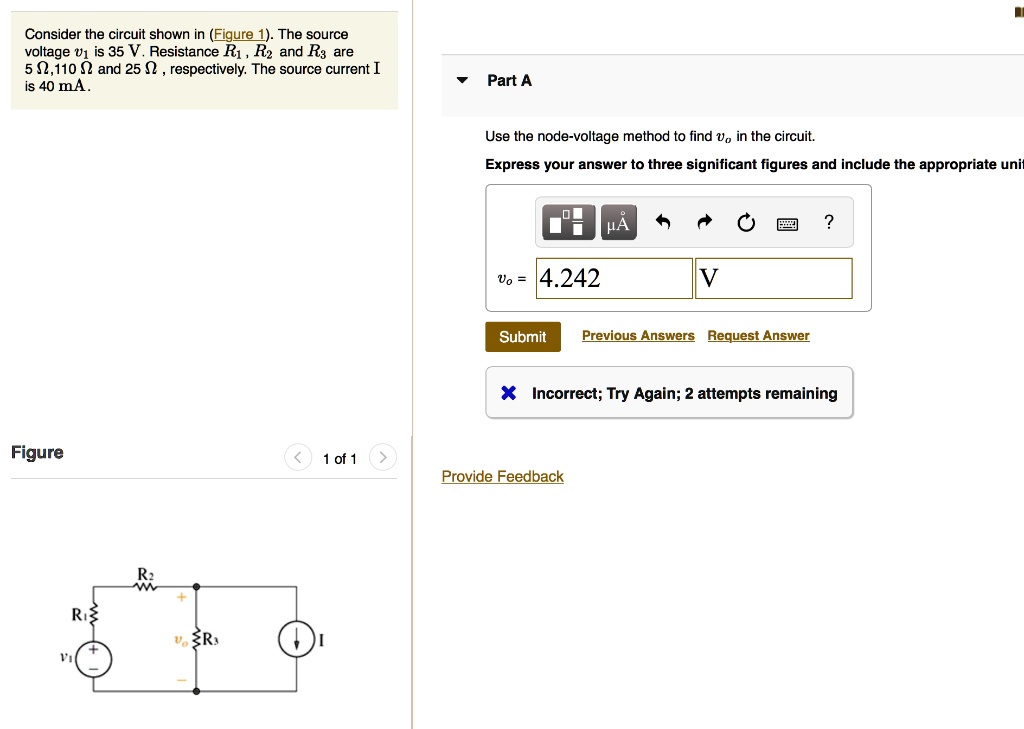Submit the answer
The width and height of the screenshot is (1024, 729).
pyautogui.click(x=523, y=337)
